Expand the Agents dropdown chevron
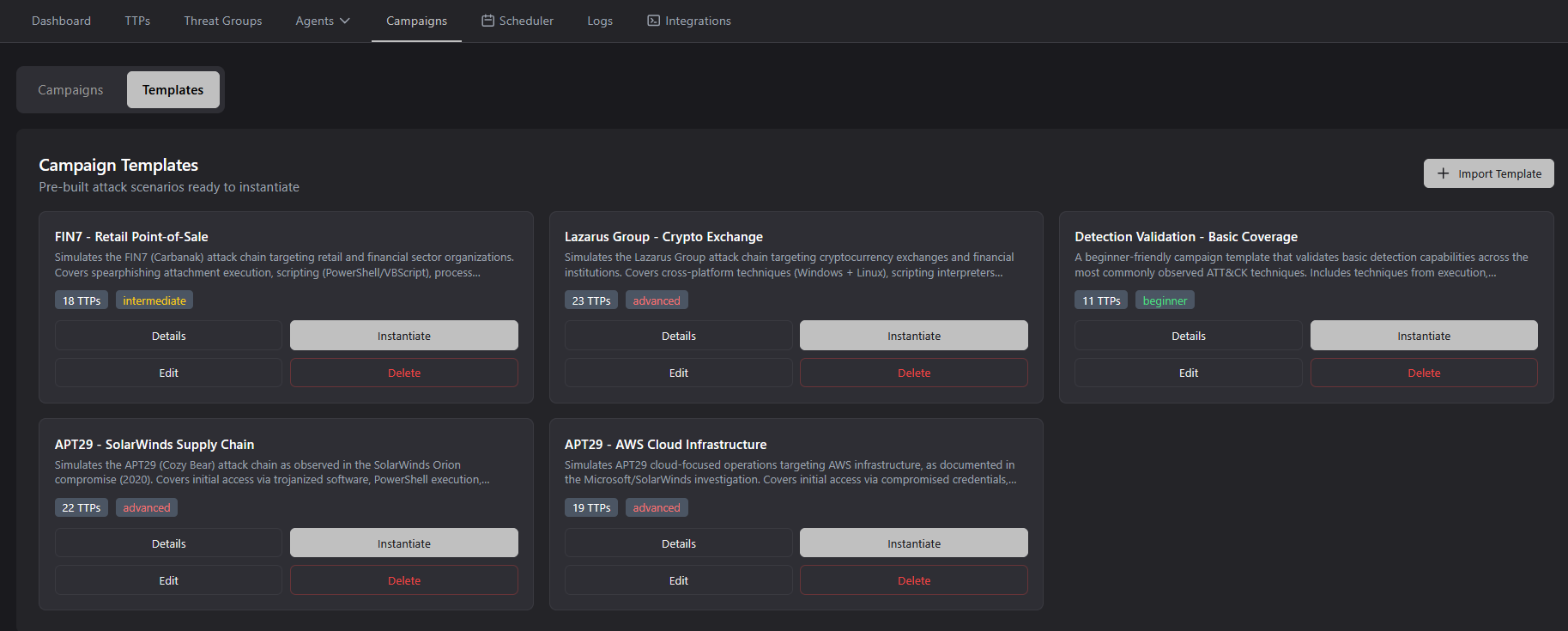The height and width of the screenshot is (631, 1568). (x=345, y=21)
